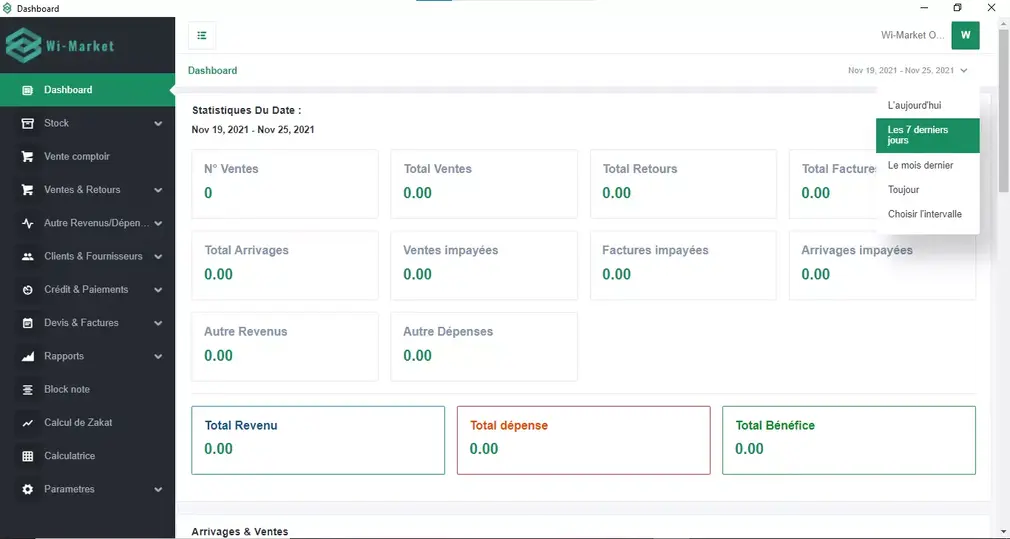
Task: Open Block note from the sidebar
Action: (66, 389)
